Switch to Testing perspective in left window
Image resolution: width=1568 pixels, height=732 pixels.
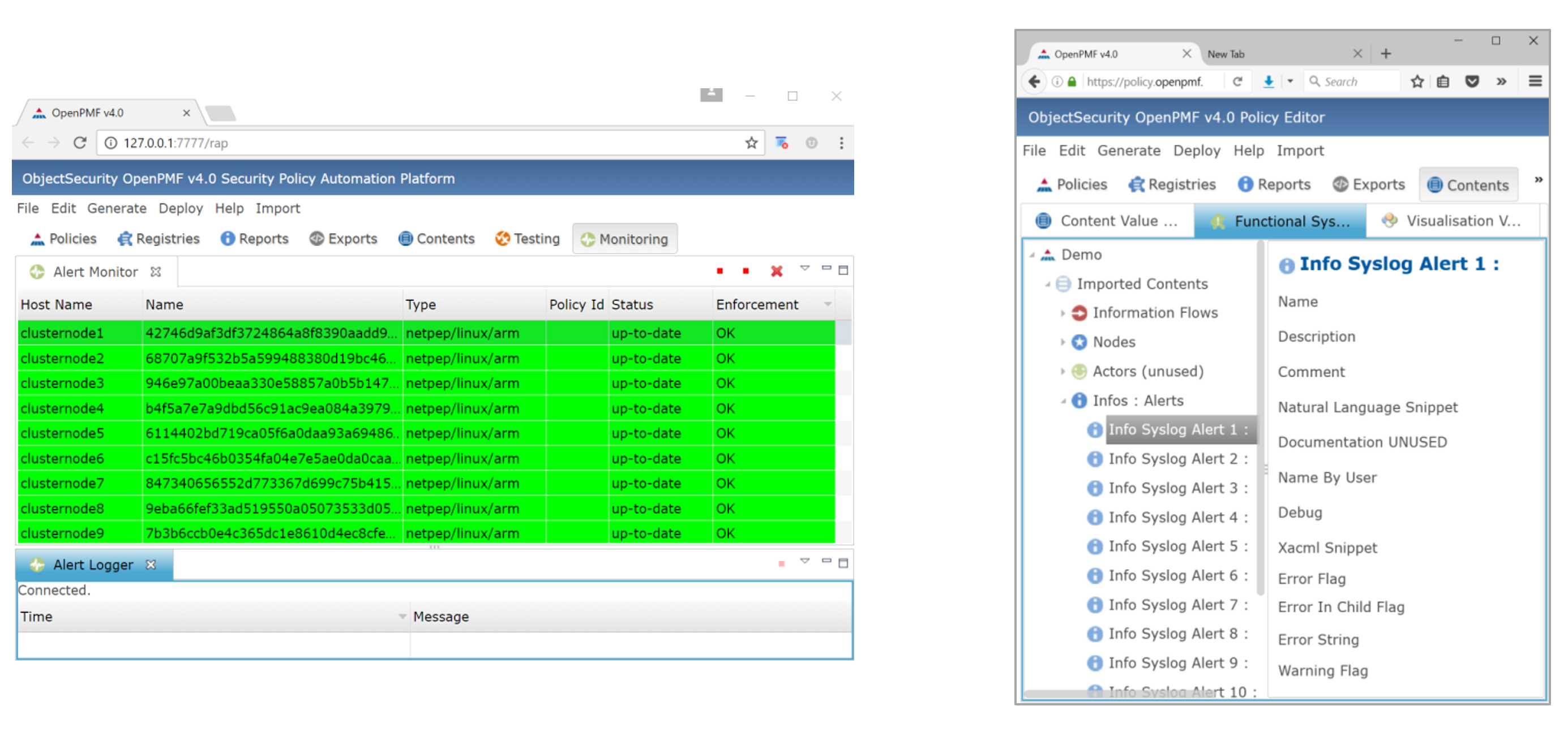pyautogui.click(x=528, y=239)
